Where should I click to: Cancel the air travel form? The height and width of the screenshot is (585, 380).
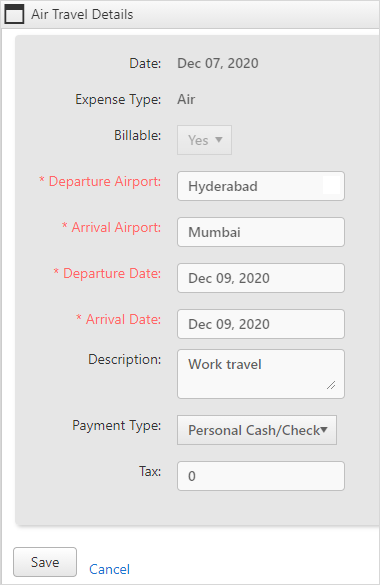109,569
